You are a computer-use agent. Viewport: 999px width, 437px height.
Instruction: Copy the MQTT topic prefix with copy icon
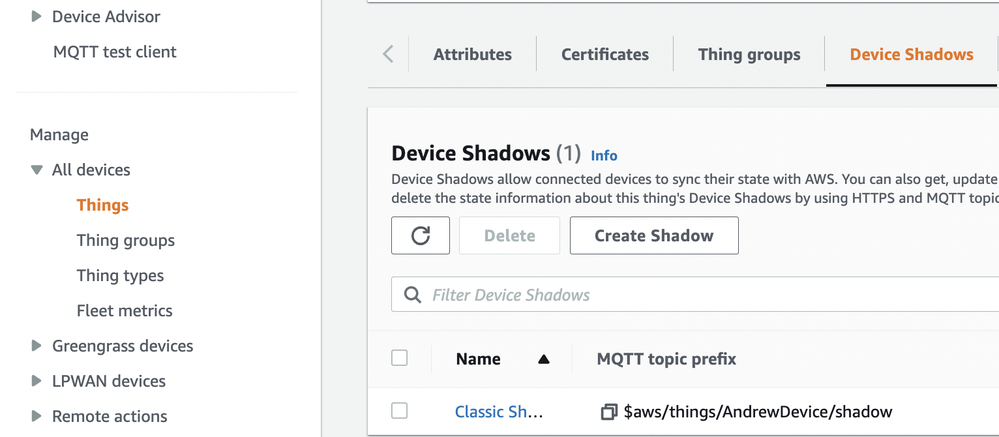[x=609, y=412]
